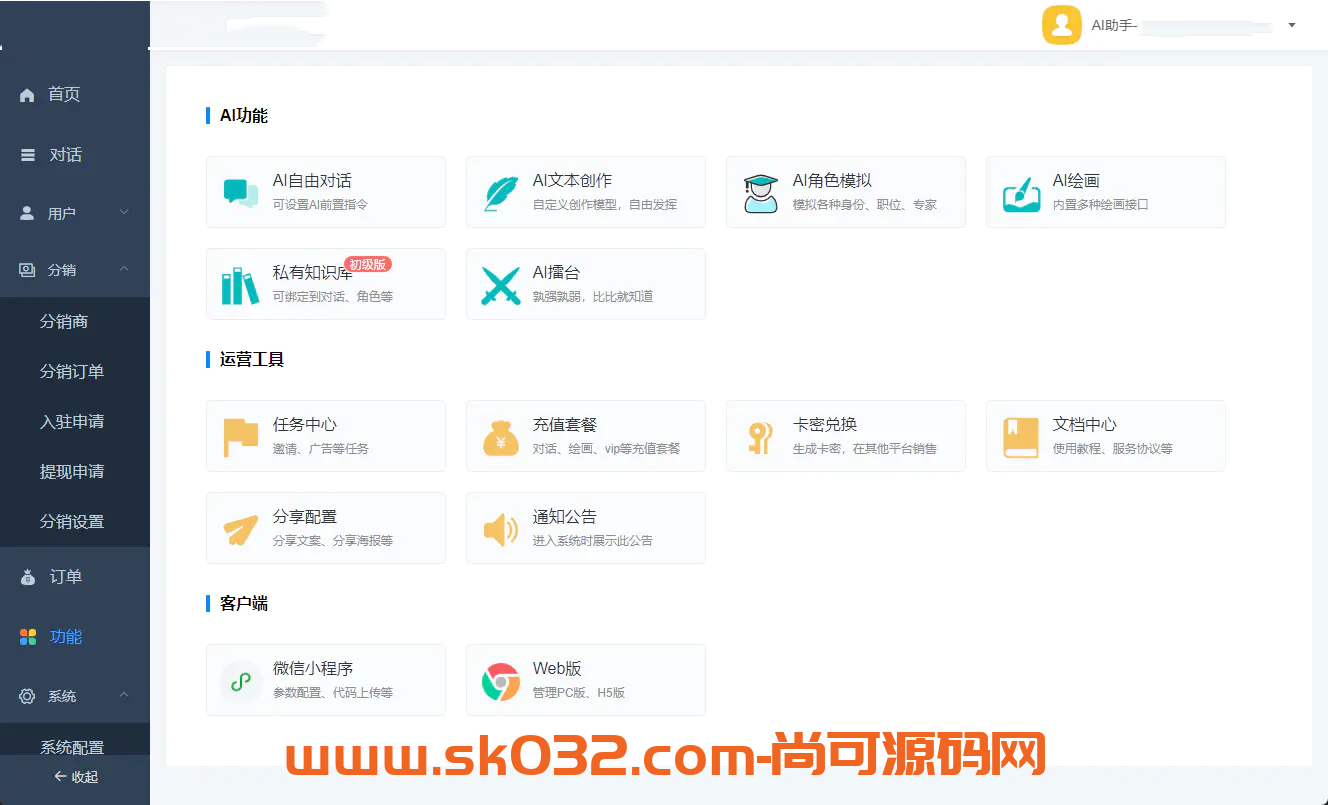Image resolution: width=1328 pixels, height=805 pixels.
Task: Click the AI助手 account name text
Action: 1114,26
